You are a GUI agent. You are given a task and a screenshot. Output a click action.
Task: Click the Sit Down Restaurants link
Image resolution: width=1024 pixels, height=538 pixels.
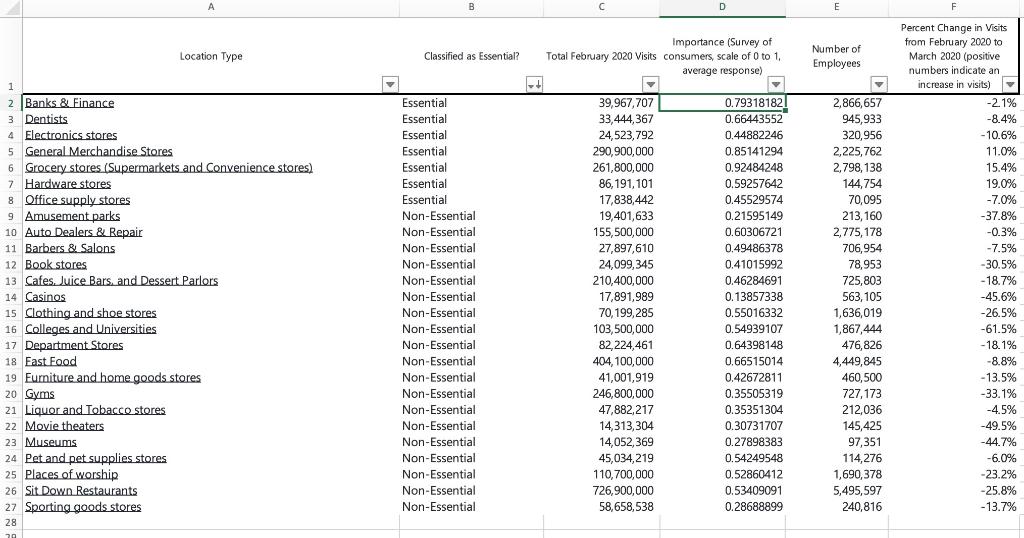(81, 490)
